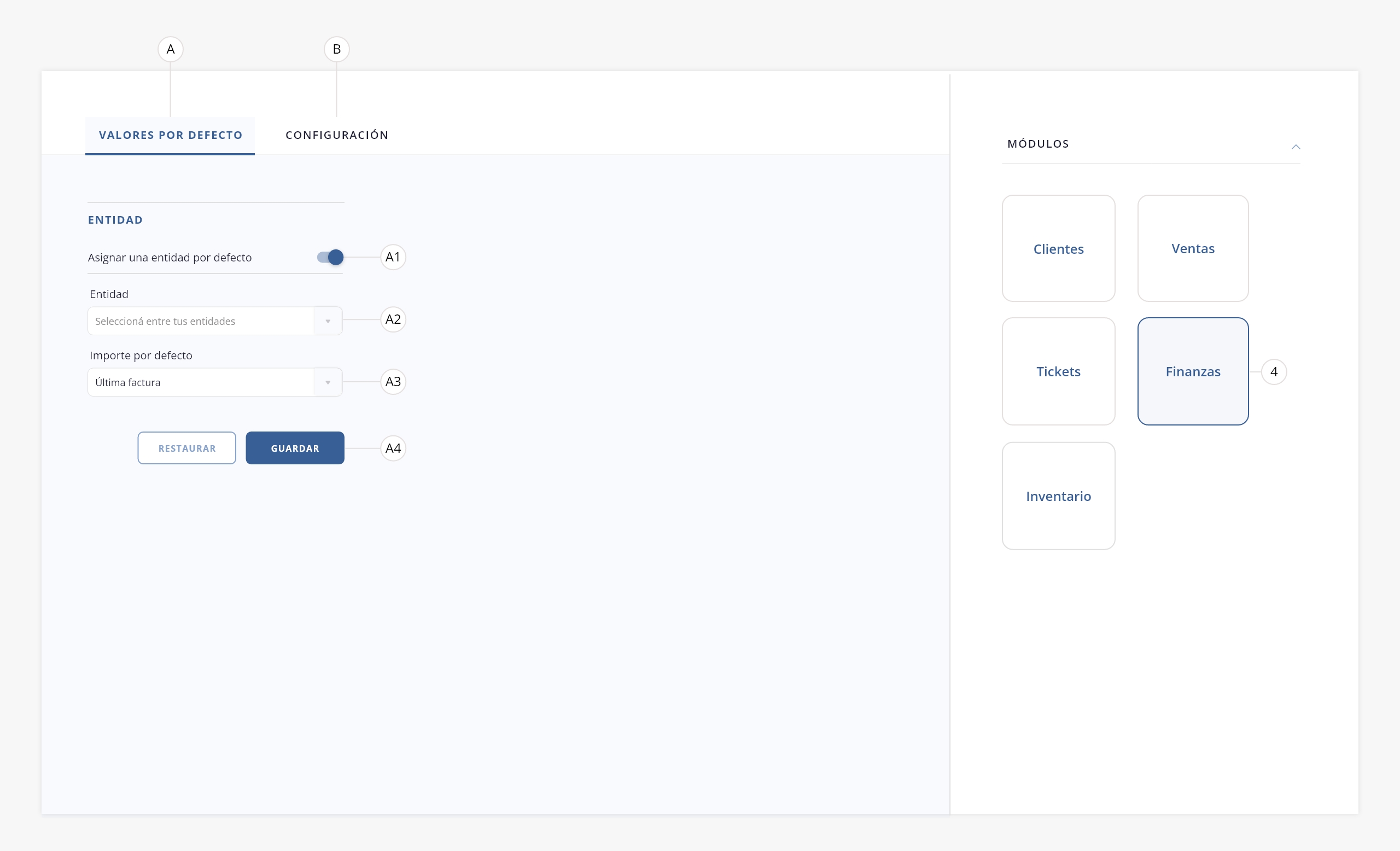Select the 'Valores por defecto' tab

tap(171, 135)
